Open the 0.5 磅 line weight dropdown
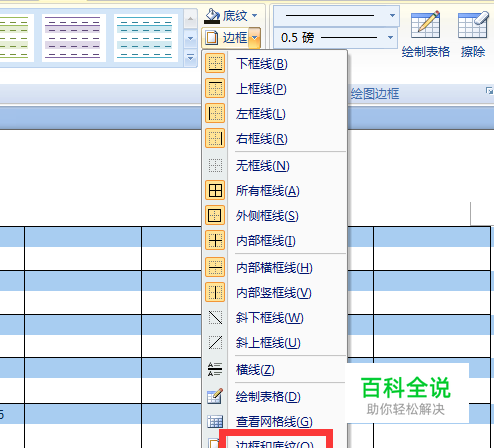 tap(390, 37)
